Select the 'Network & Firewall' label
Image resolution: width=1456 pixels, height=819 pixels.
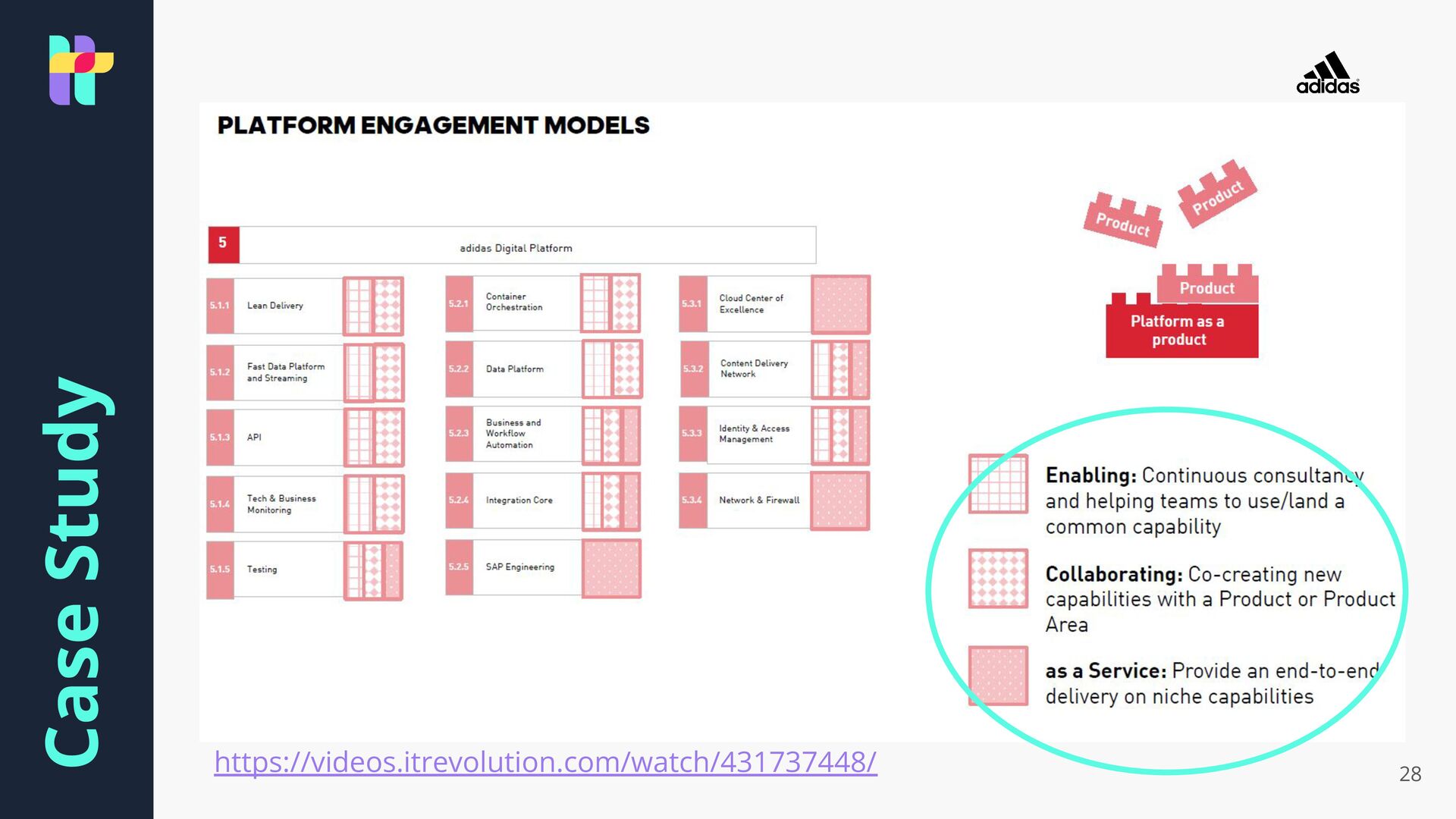coord(759,500)
